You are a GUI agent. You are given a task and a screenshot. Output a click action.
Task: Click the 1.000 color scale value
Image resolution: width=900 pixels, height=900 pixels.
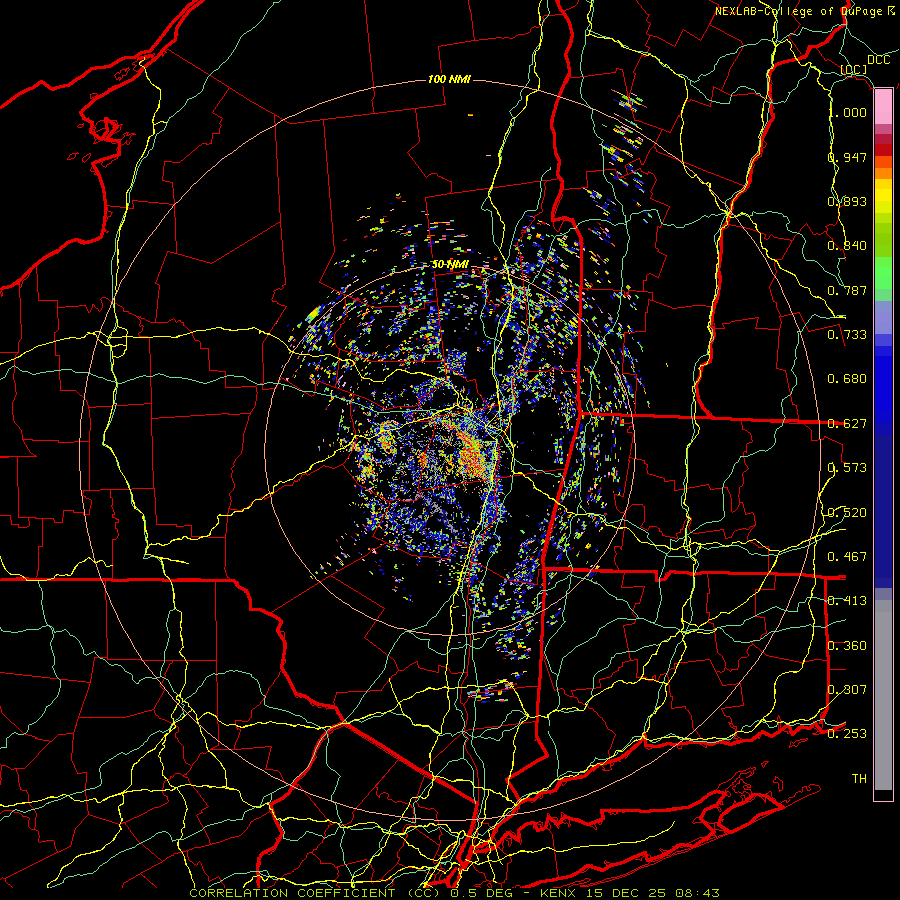(x=848, y=112)
